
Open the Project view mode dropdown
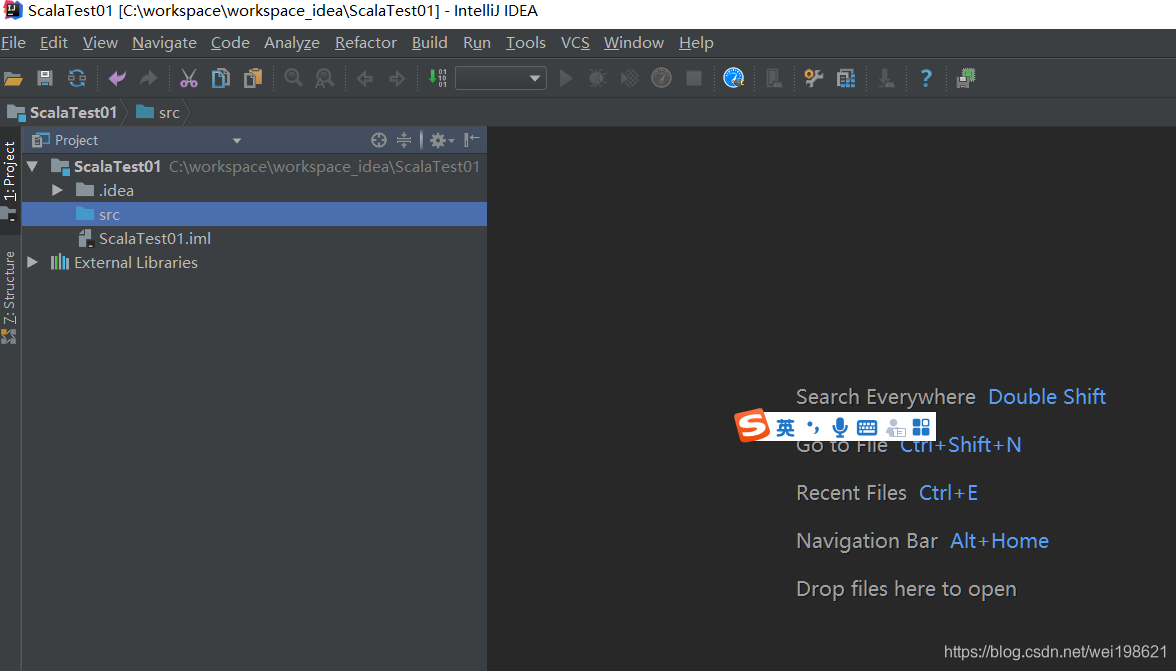tap(236, 140)
